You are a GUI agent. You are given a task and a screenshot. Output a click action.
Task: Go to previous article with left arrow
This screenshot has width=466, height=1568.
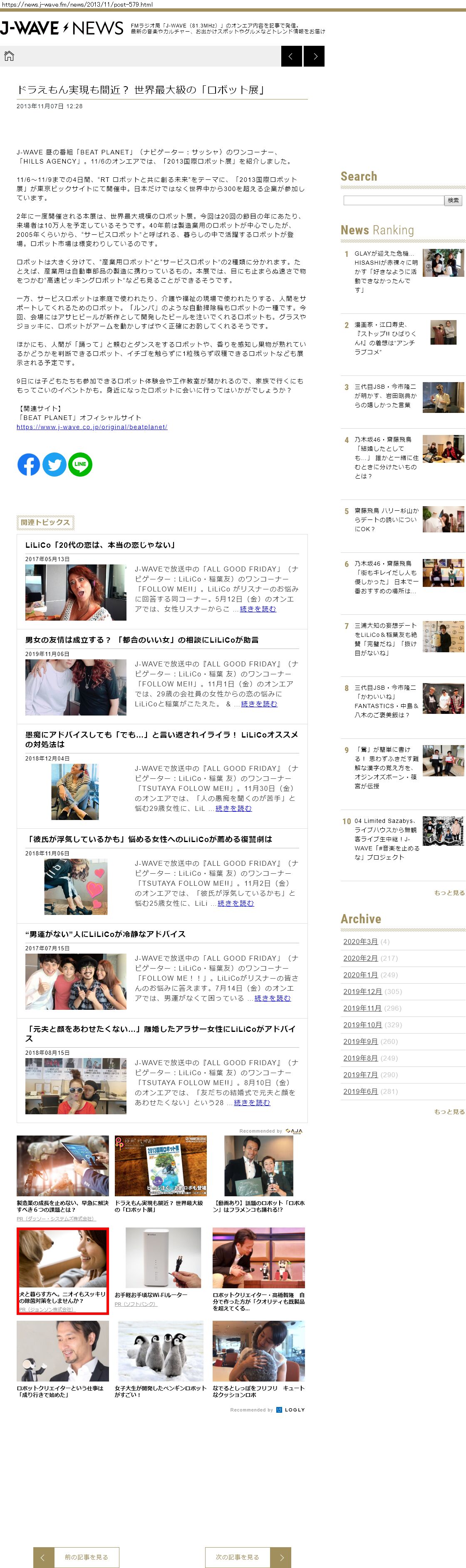[291, 56]
